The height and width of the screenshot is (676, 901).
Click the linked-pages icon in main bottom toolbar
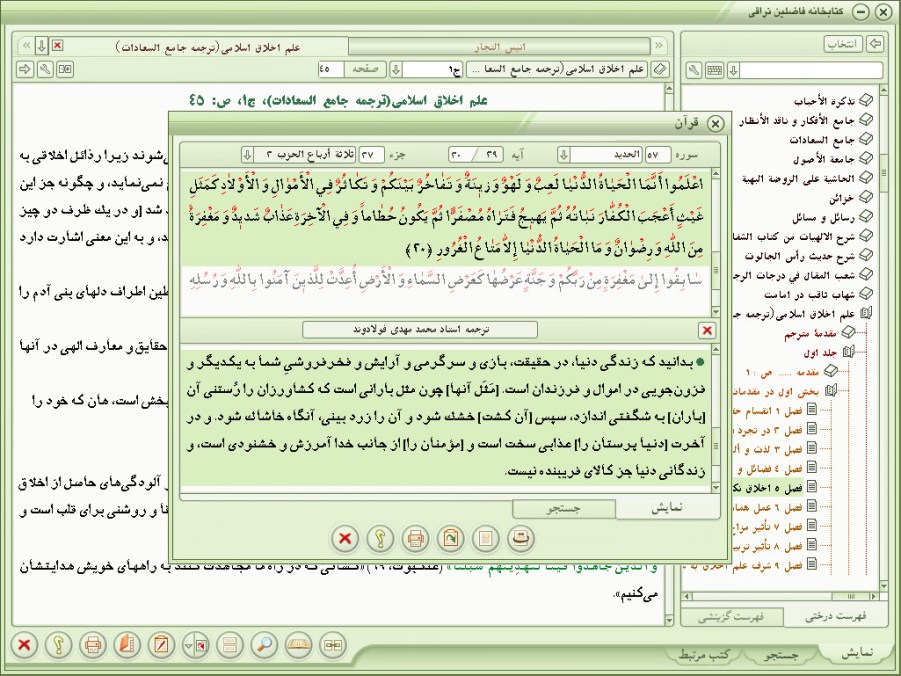click(x=333, y=644)
